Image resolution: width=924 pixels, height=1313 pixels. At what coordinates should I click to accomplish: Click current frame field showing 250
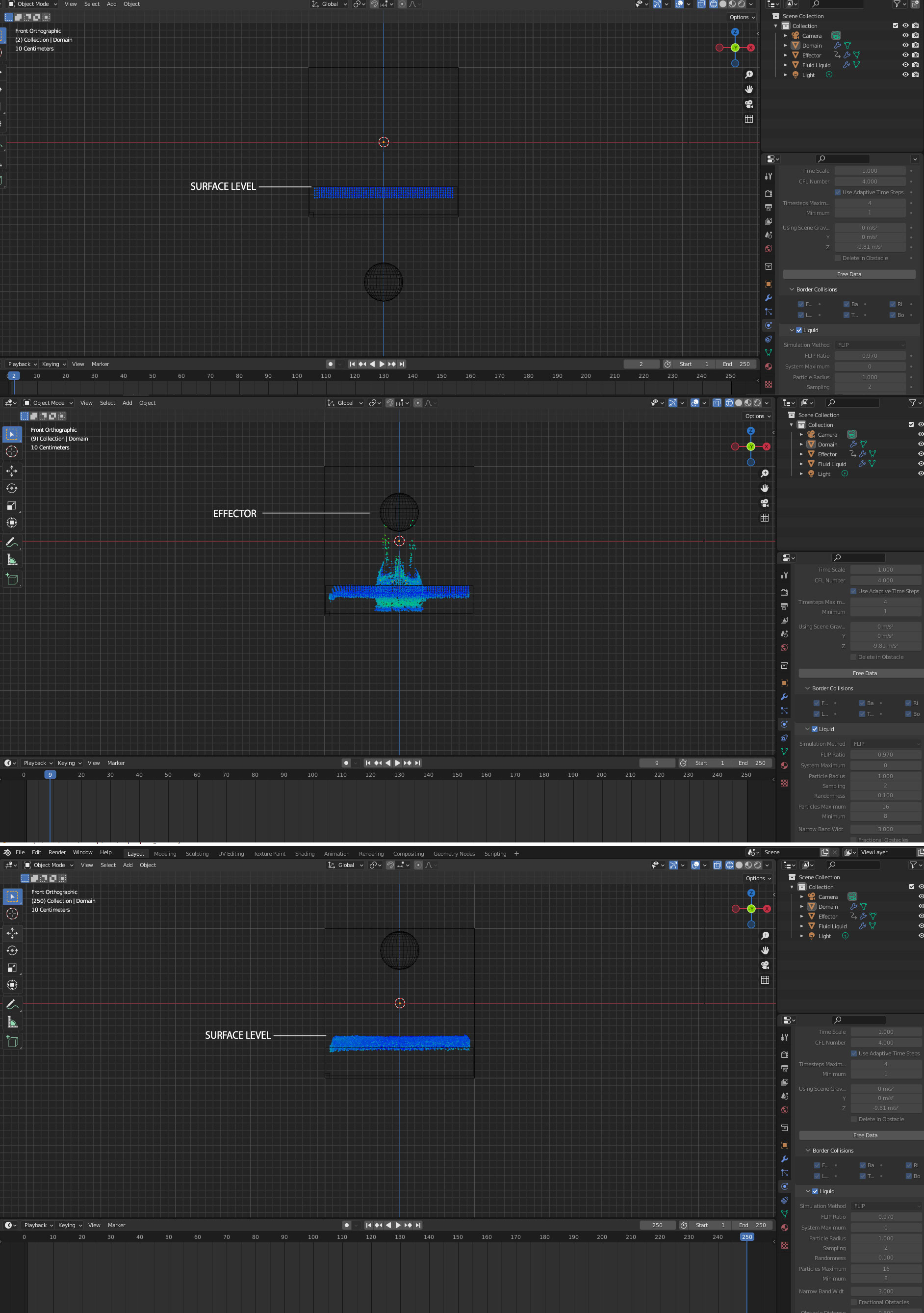click(x=657, y=1225)
